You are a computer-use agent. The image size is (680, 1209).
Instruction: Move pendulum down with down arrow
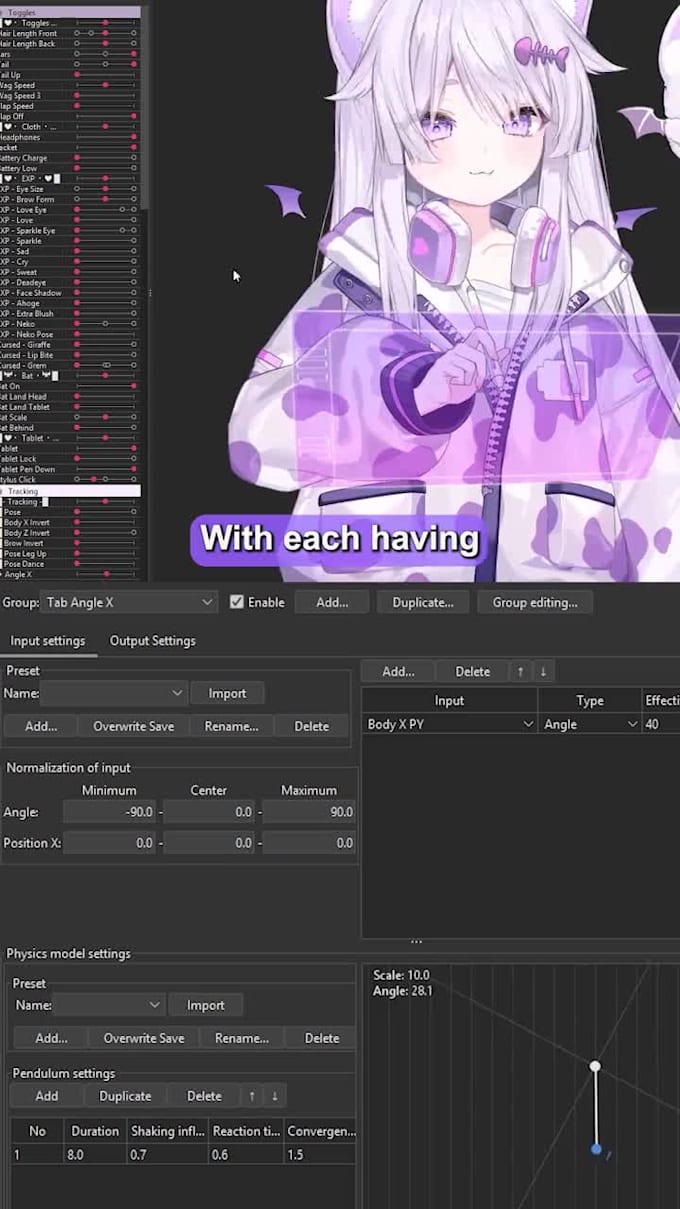(274, 1096)
